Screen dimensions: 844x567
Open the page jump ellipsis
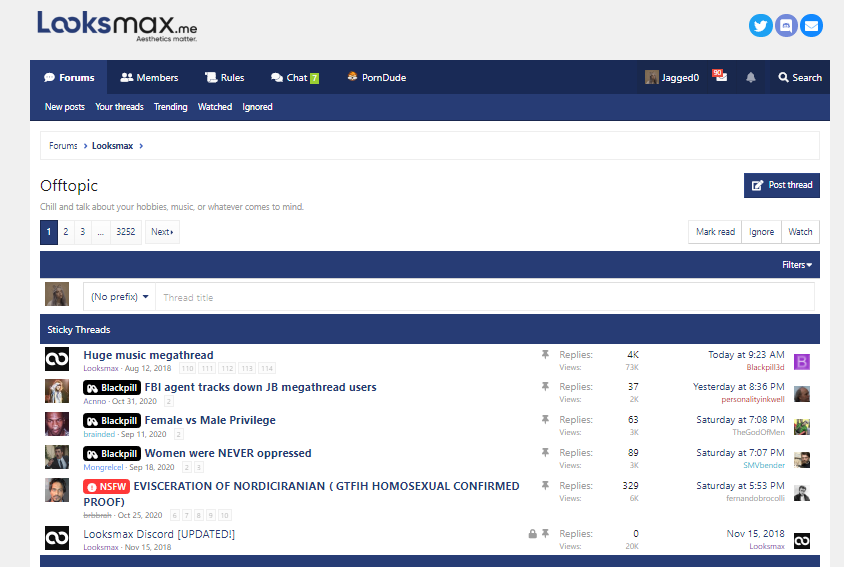(x=101, y=232)
